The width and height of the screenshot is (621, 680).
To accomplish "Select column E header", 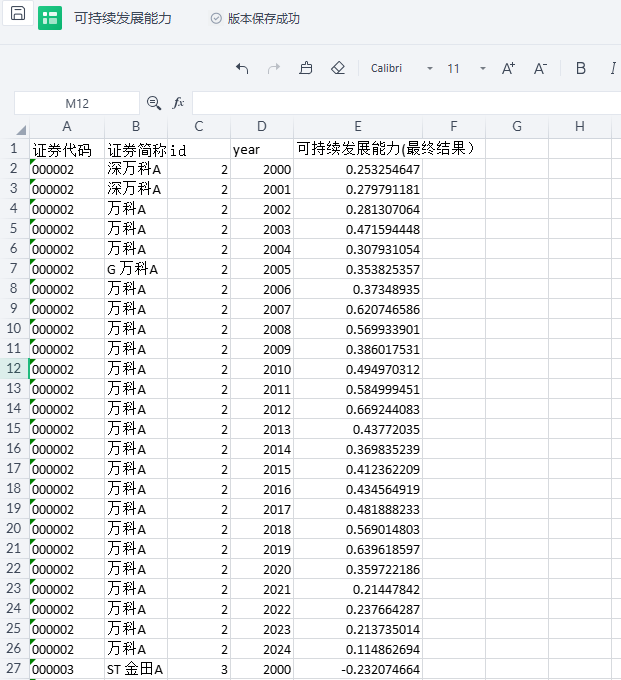I will (x=357, y=126).
